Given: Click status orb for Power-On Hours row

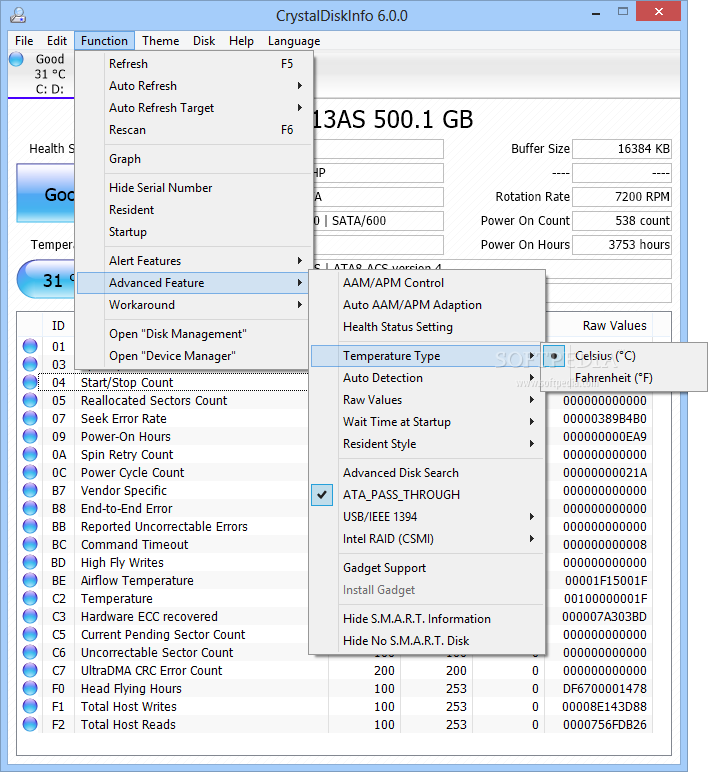Looking at the screenshot, I should pyautogui.click(x=30, y=436).
